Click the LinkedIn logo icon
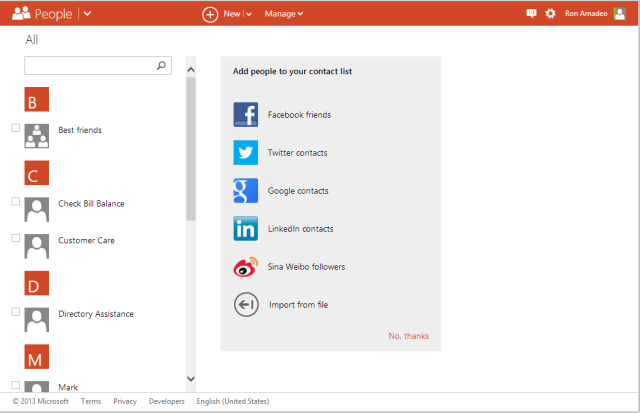Image resolution: width=640 pixels, height=413 pixels. (x=246, y=229)
